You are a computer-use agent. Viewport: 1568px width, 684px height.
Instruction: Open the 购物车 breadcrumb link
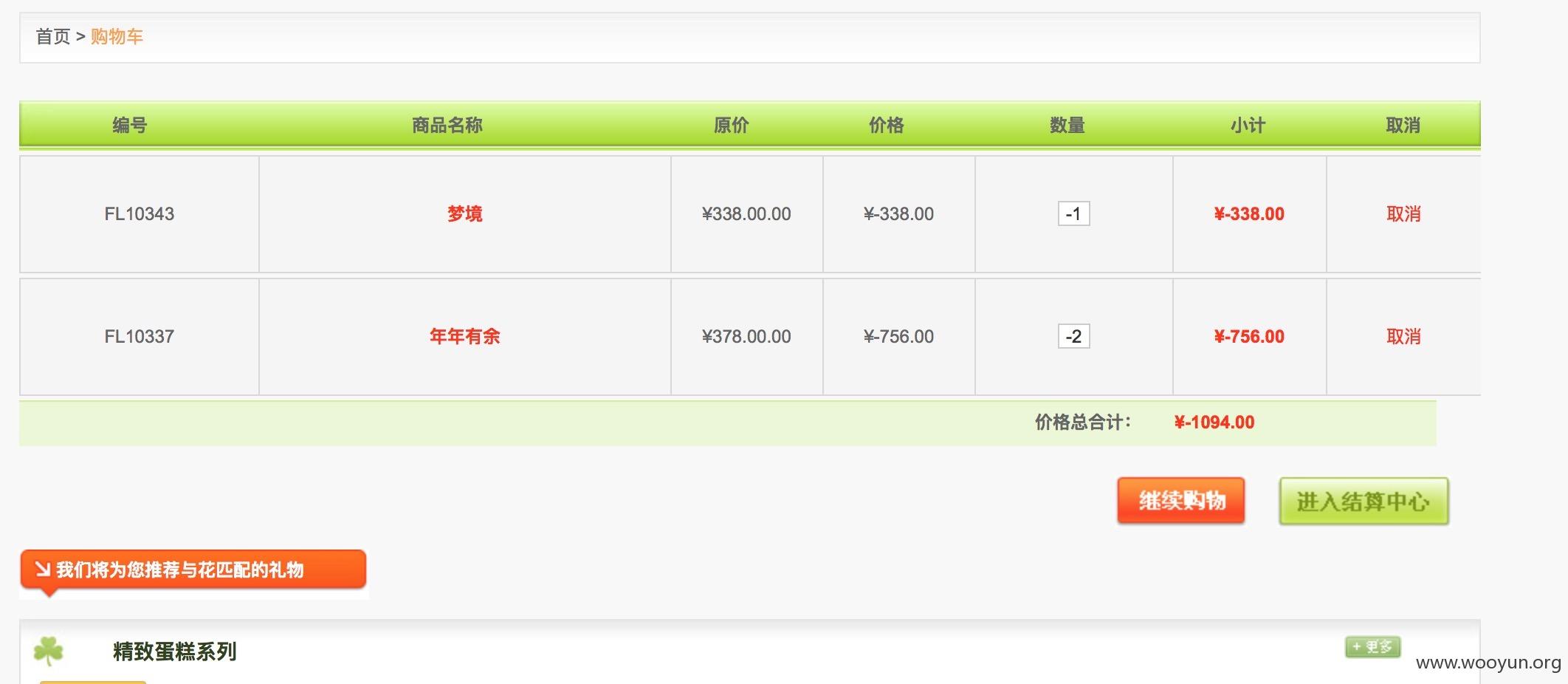[117, 36]
